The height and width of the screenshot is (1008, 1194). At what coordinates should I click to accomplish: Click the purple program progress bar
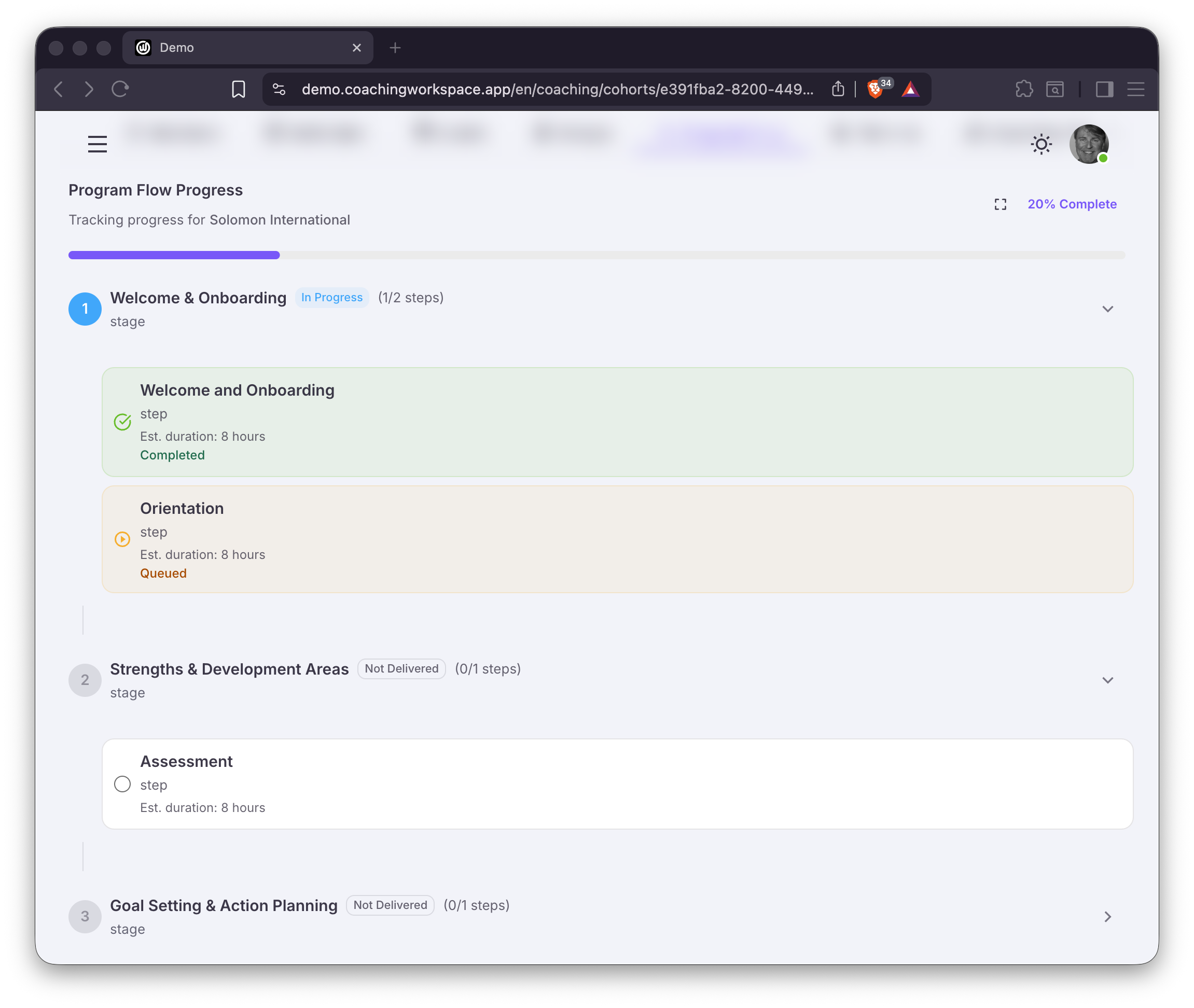click(174, 255)
